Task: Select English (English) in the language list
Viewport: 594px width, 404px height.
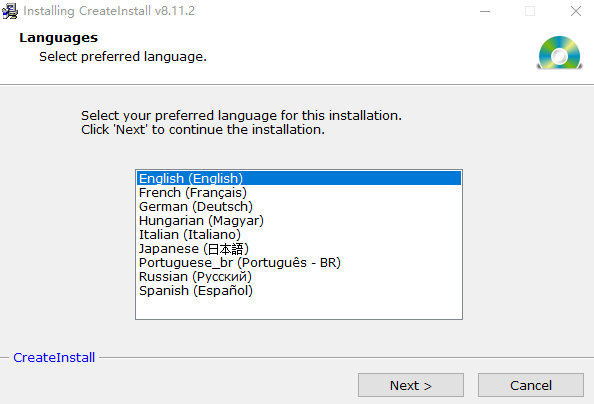Action: (x=299, y=178)
